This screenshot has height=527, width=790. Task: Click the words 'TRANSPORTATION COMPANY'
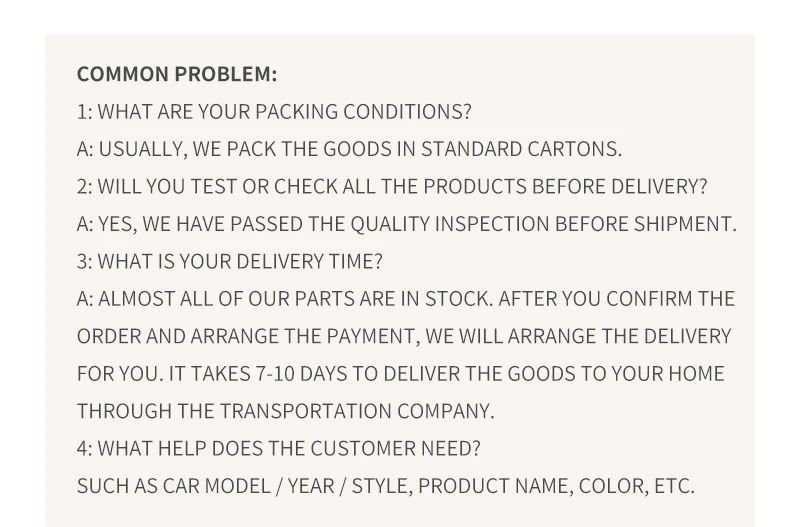click(x=357, y=411)
